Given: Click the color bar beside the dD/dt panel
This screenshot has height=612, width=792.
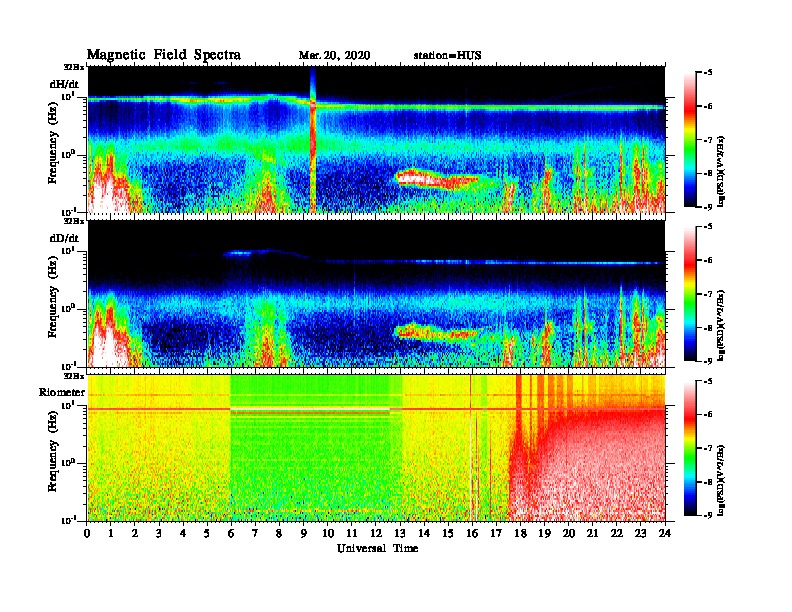Looking at the screenshot, I should point(690,294).
